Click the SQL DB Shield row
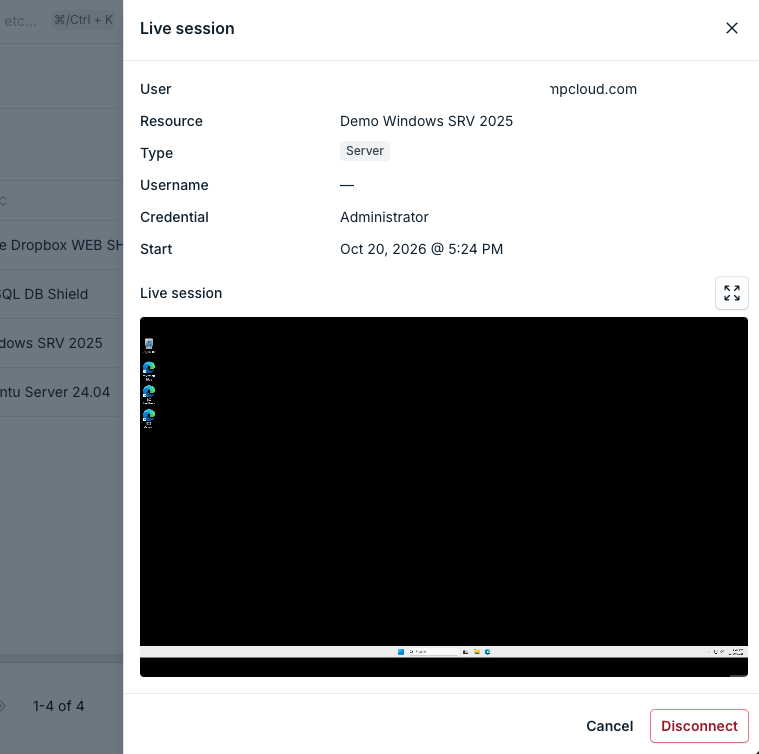The width and height of the screenshot is (759, 754). 61,294
